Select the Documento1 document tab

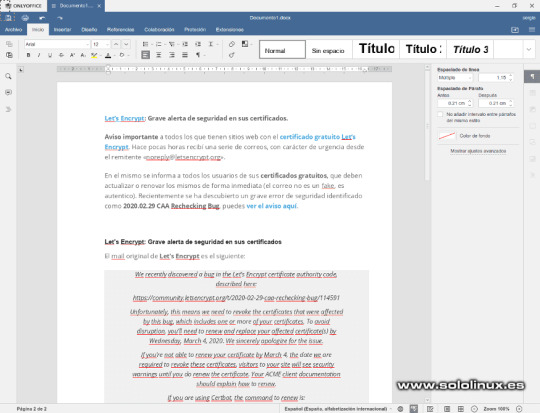[76, 6]
